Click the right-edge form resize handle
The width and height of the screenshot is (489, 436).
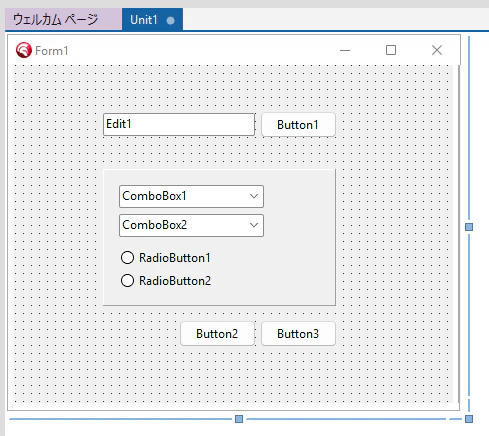click(469, 227)
